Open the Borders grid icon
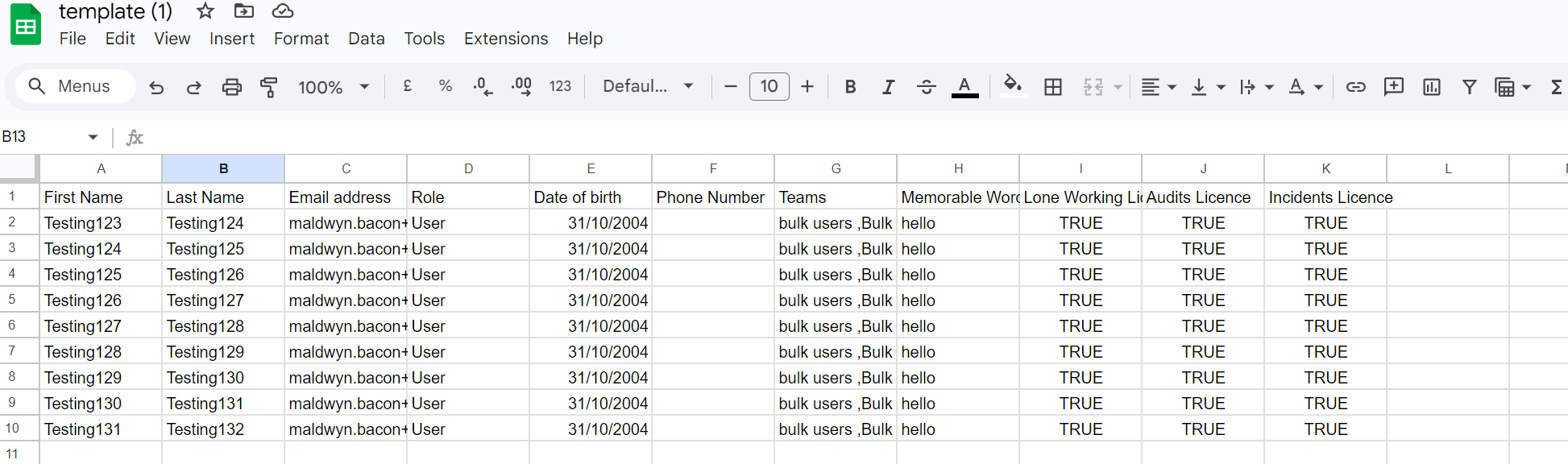The width and height of the screenshot is (1568, 464). 1052,87
